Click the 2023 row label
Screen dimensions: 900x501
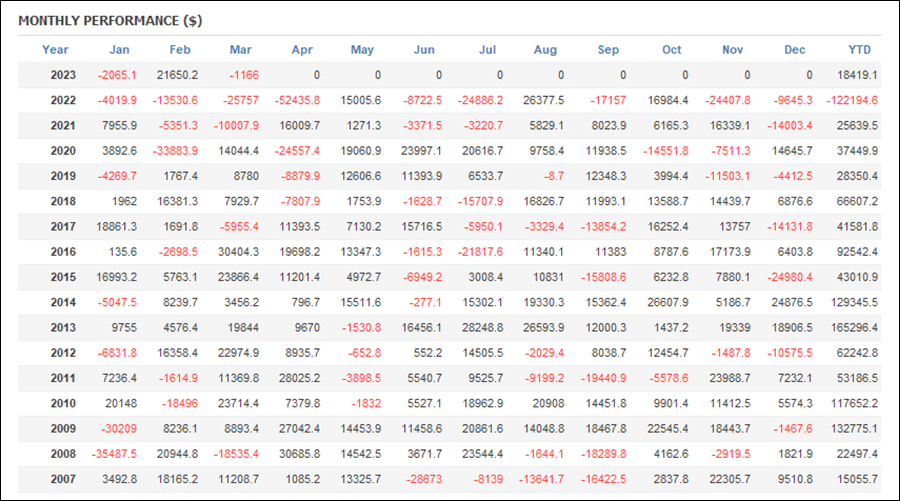(63, 75)
